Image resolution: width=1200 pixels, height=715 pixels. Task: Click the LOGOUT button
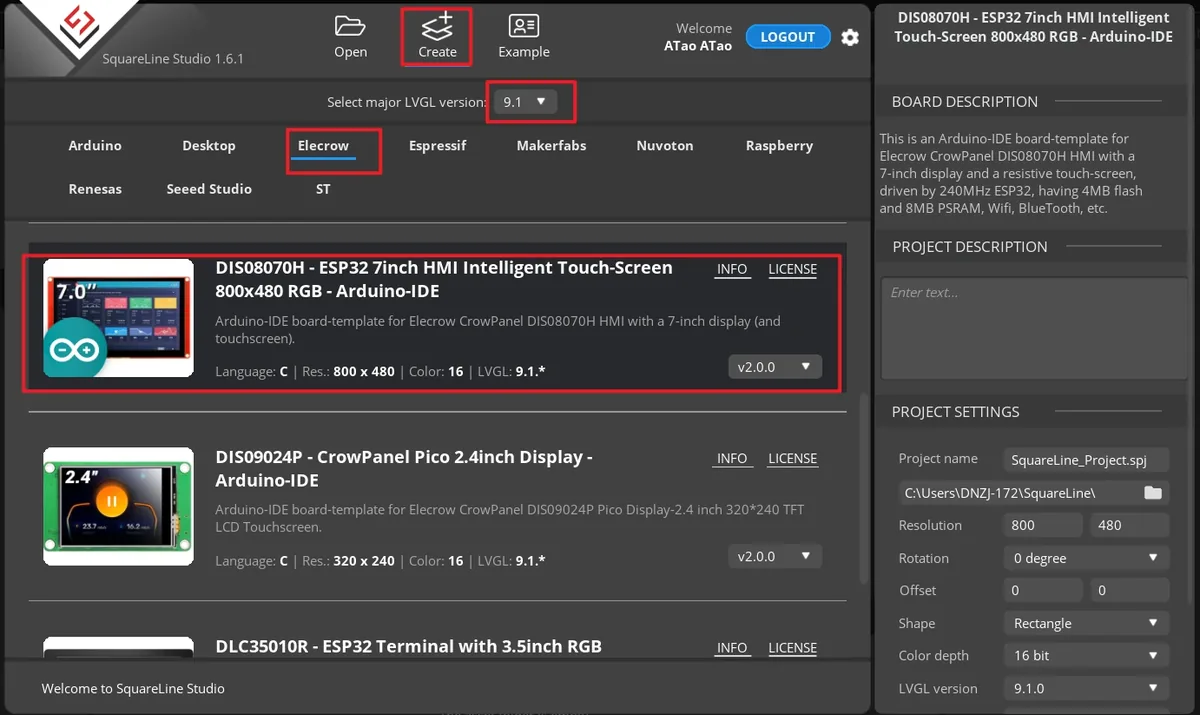tap(788, 37)
